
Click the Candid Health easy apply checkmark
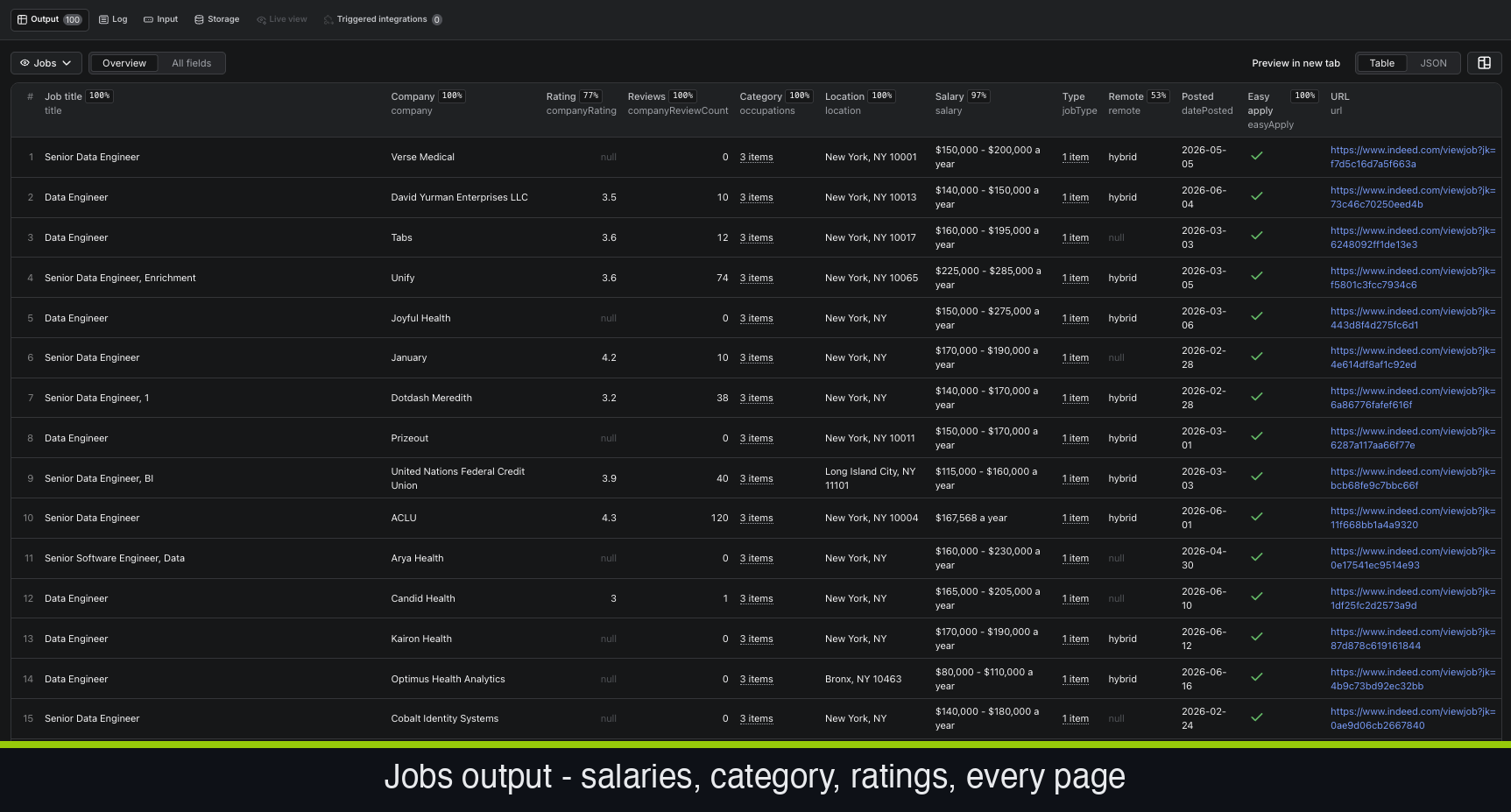point(1256,597)
